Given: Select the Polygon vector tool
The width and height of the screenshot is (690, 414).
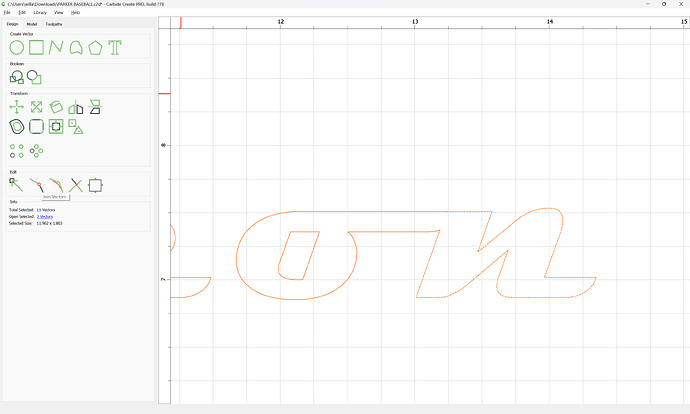Looking at the screenshot, I should (95, 48).
